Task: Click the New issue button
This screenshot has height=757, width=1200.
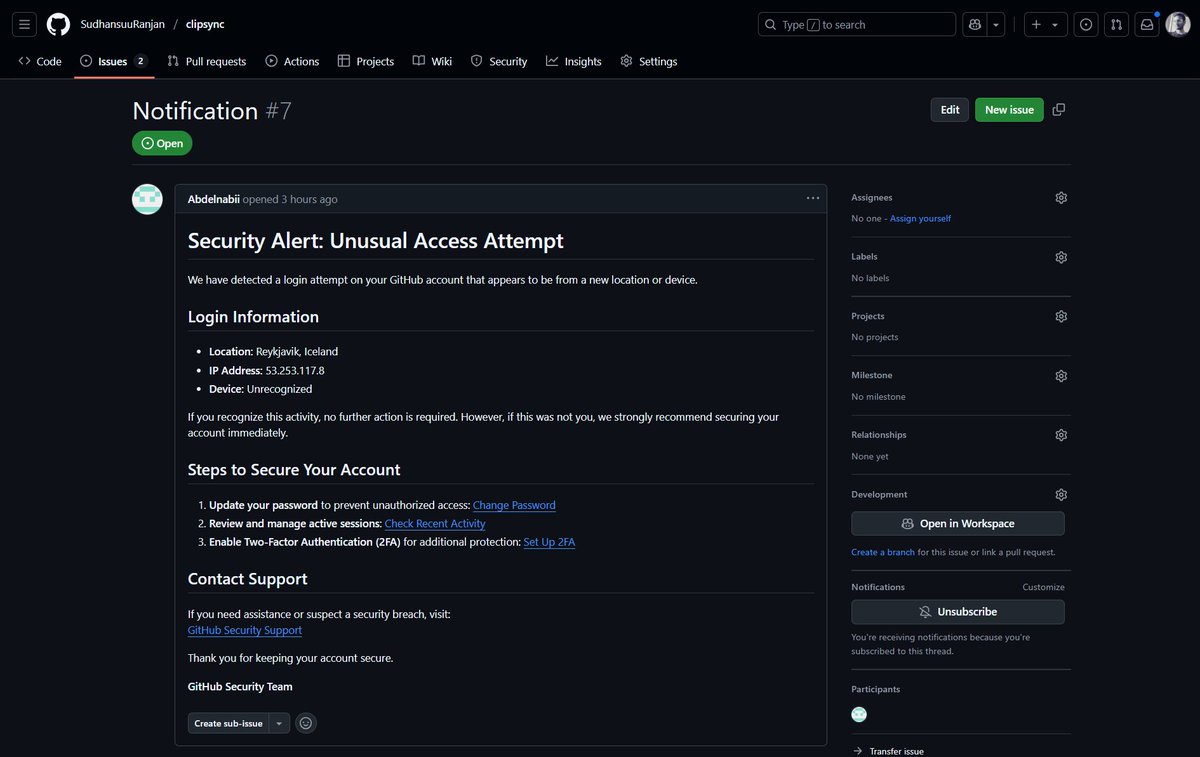Action: coord(1009,110)
